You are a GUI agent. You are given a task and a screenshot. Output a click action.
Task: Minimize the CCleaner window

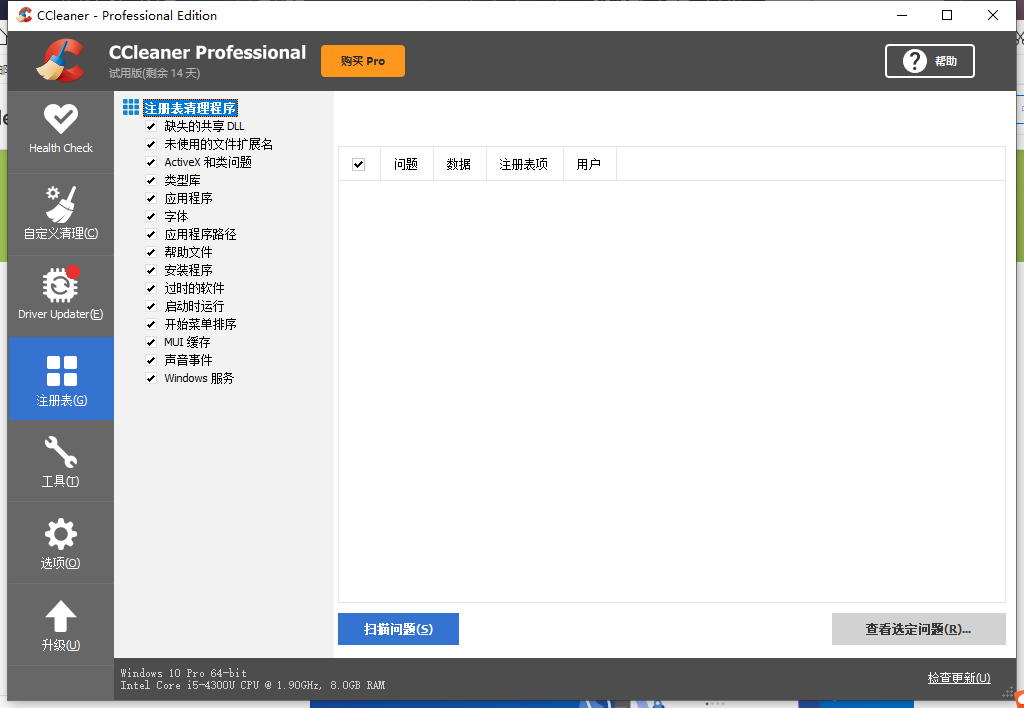click(902, 15)
